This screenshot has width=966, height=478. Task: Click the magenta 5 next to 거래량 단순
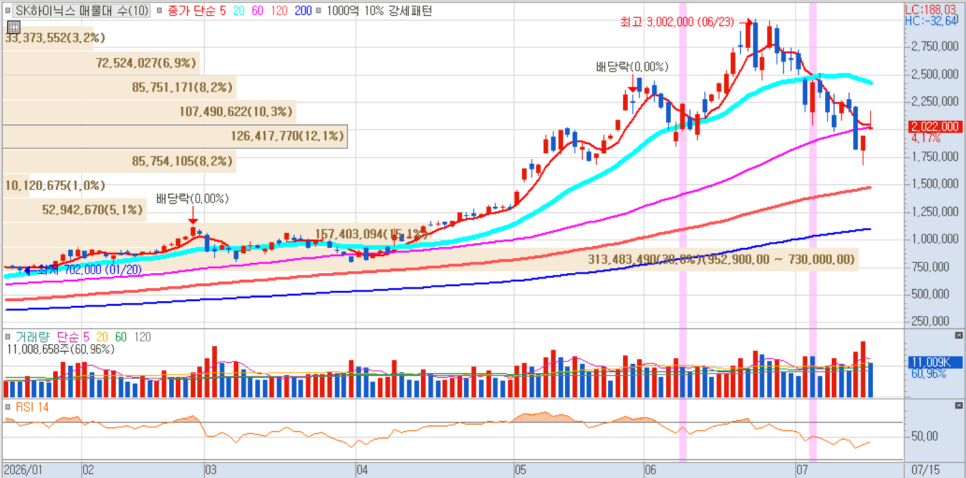point(86,336)
